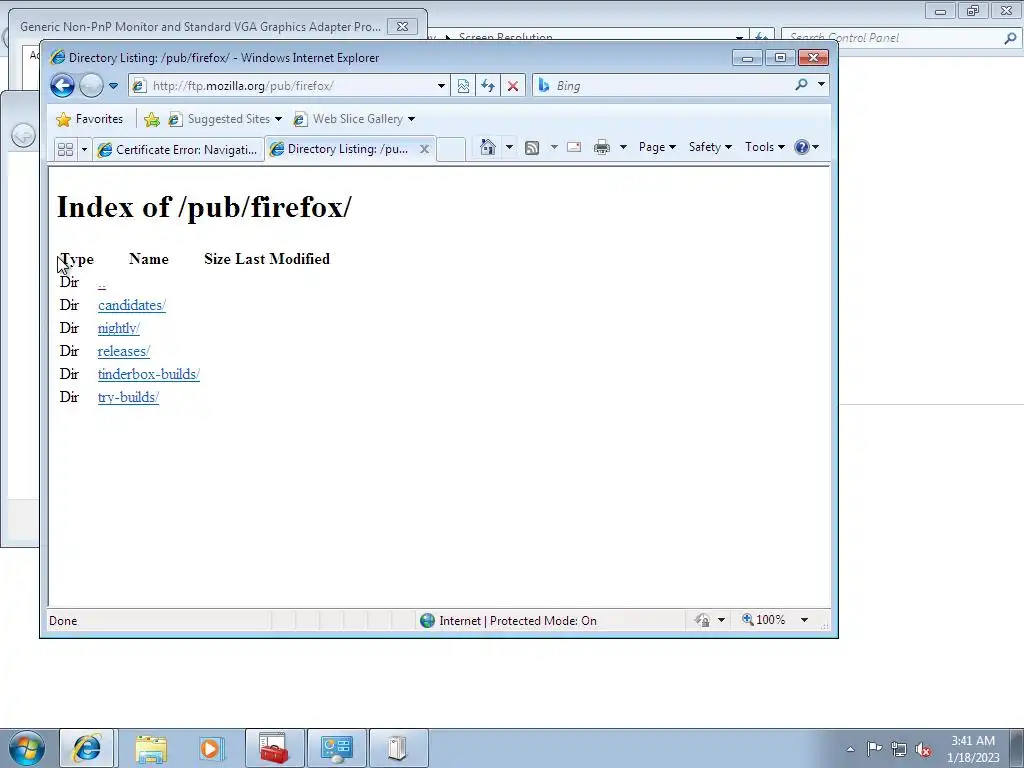Click the Home icon in command bar

[x=487, y=147]
